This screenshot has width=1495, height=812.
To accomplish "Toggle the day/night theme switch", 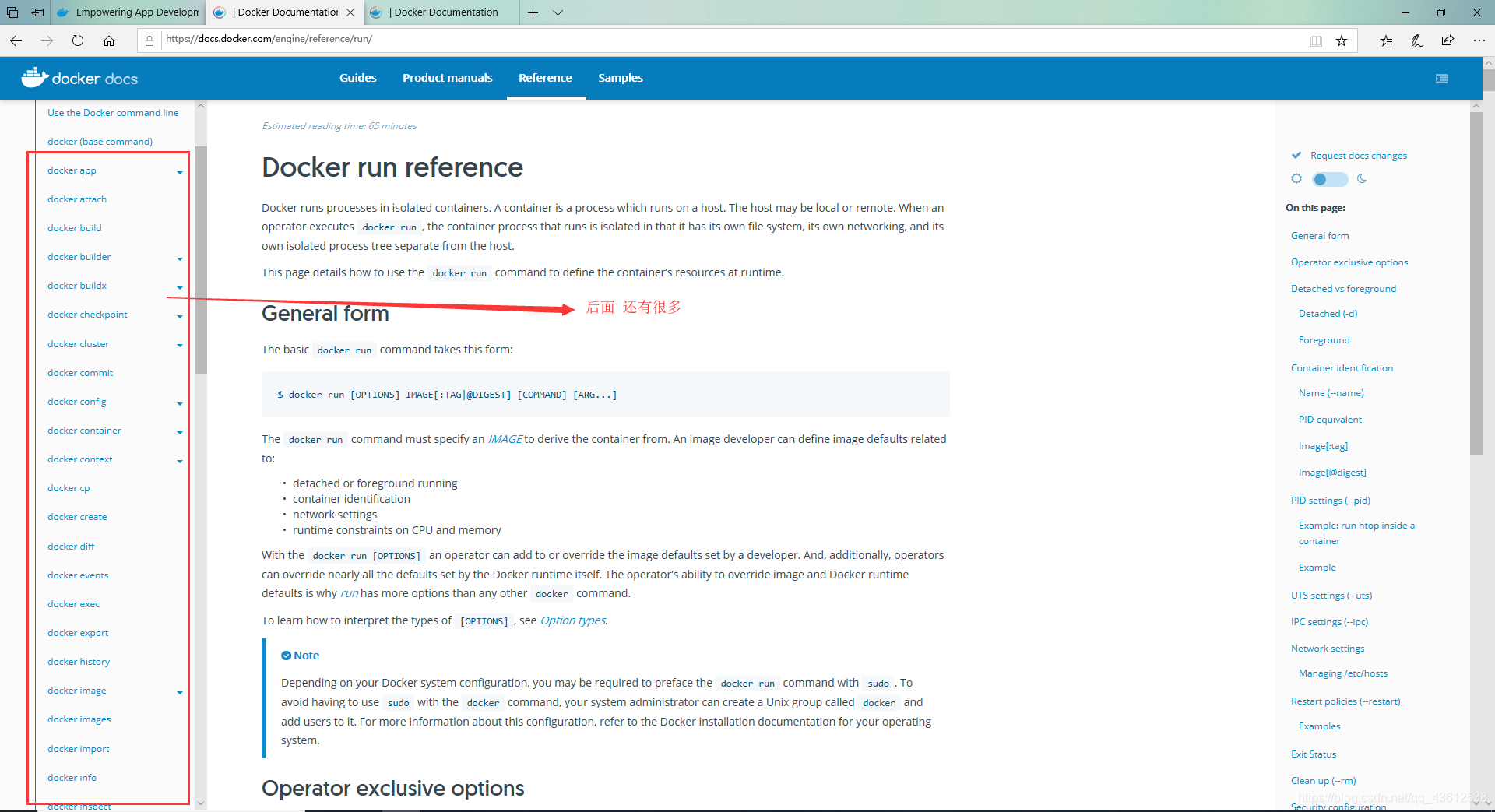I will (1330, 179).
